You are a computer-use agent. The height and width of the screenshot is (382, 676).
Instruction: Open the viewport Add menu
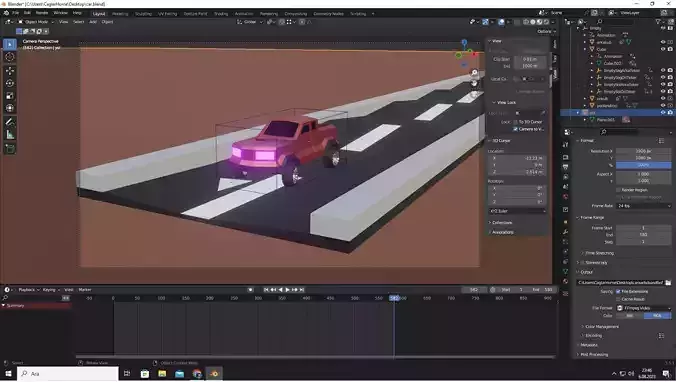coord(93,22)
